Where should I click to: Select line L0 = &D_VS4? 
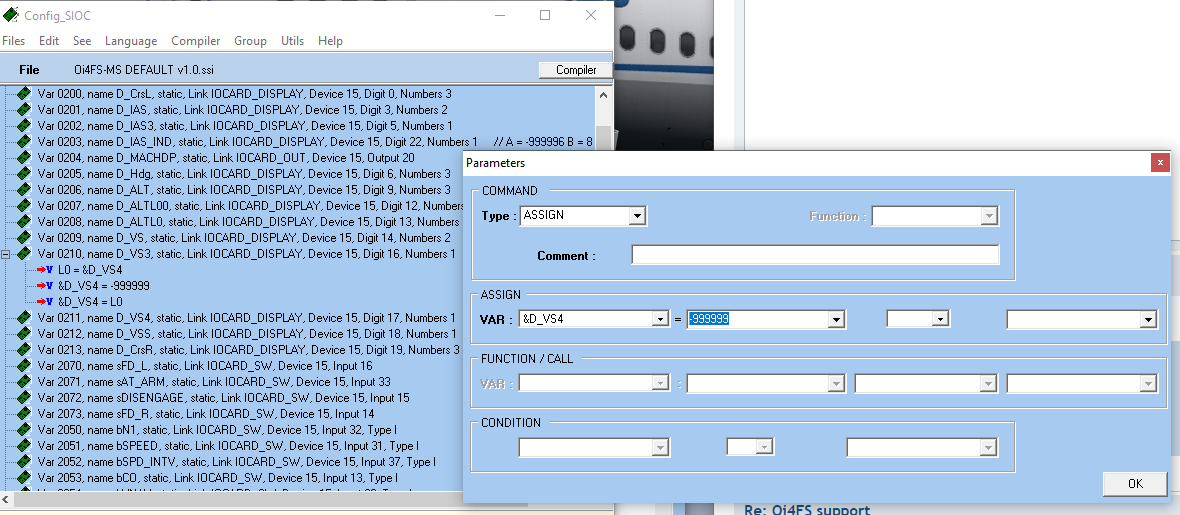tap(90, 270)
